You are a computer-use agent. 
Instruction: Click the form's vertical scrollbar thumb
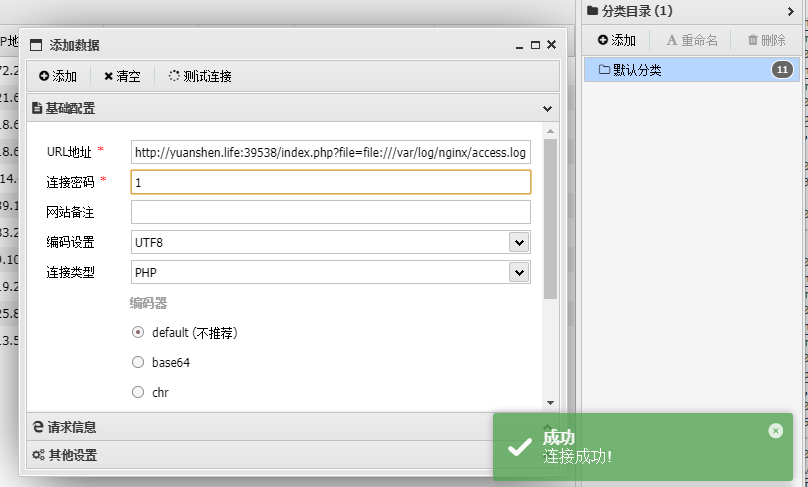[x=550, y=219]
